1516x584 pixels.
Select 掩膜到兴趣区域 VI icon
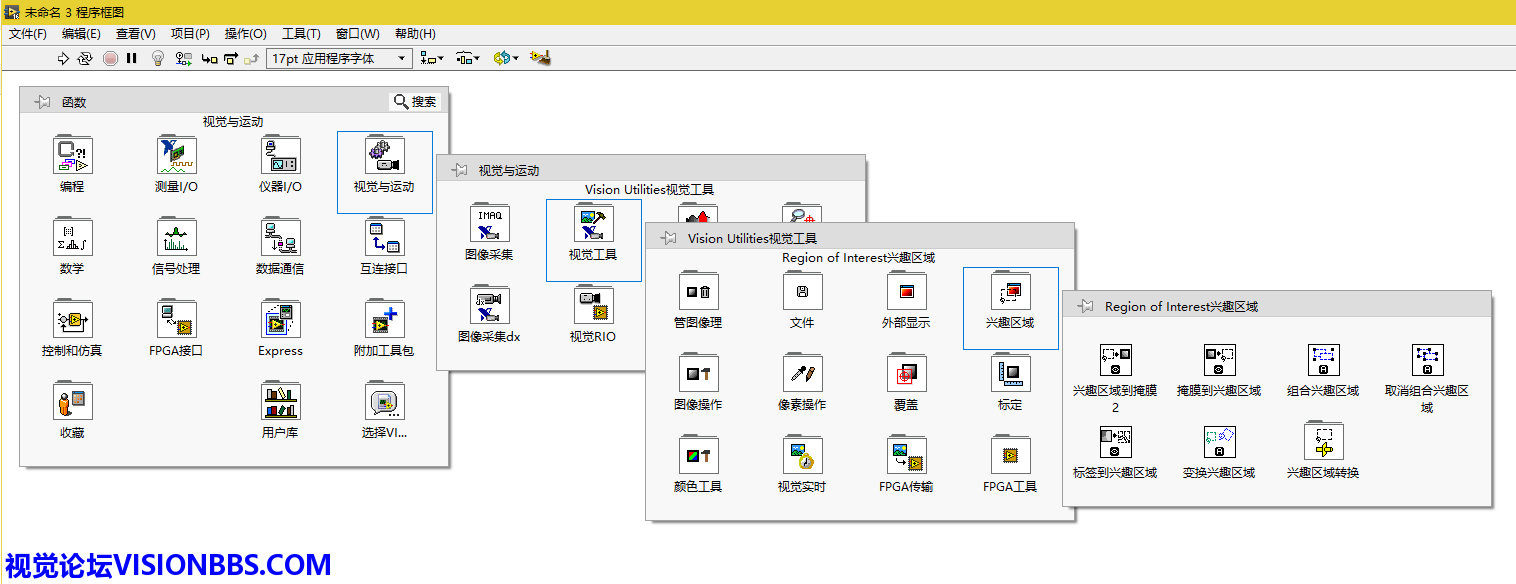point(1219,360)
